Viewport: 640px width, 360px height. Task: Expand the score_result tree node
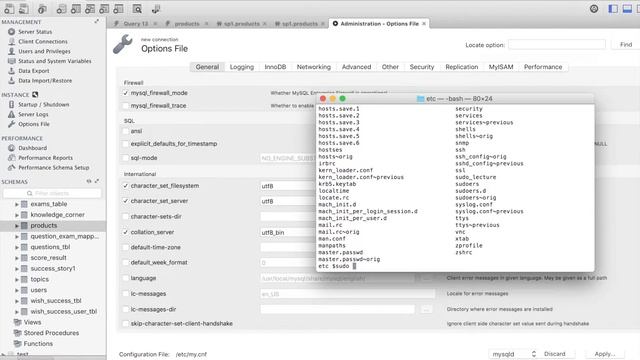tap(17, 258)
